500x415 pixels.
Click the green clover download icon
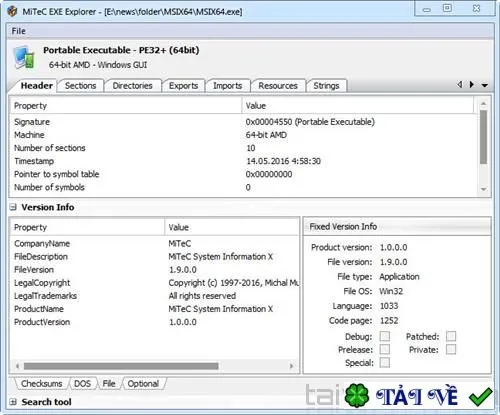tap(357, 395)
